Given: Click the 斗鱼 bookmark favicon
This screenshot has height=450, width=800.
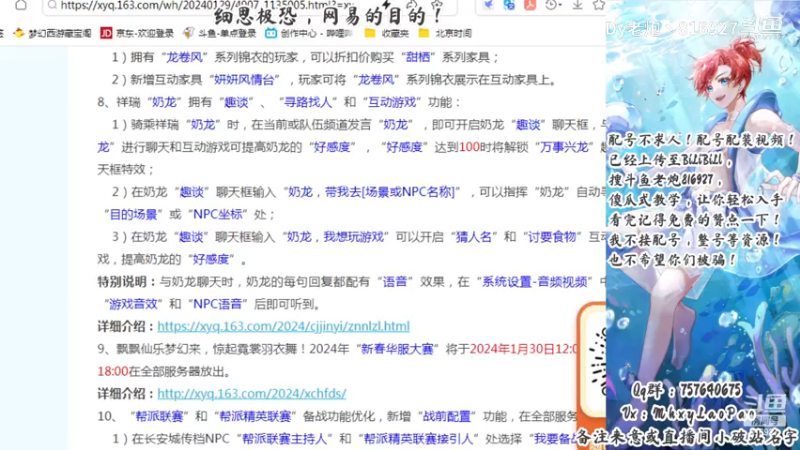Looking at the screenshot, I should coord(189,33).
